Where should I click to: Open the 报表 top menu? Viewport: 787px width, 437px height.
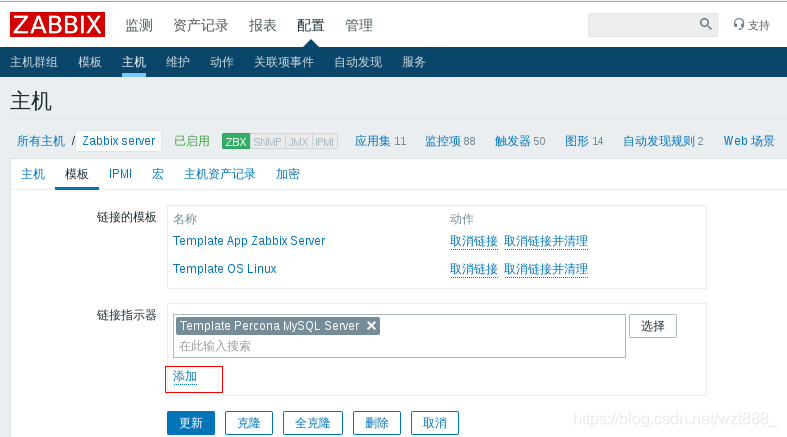pyautogui.click(x=263, y=25)
